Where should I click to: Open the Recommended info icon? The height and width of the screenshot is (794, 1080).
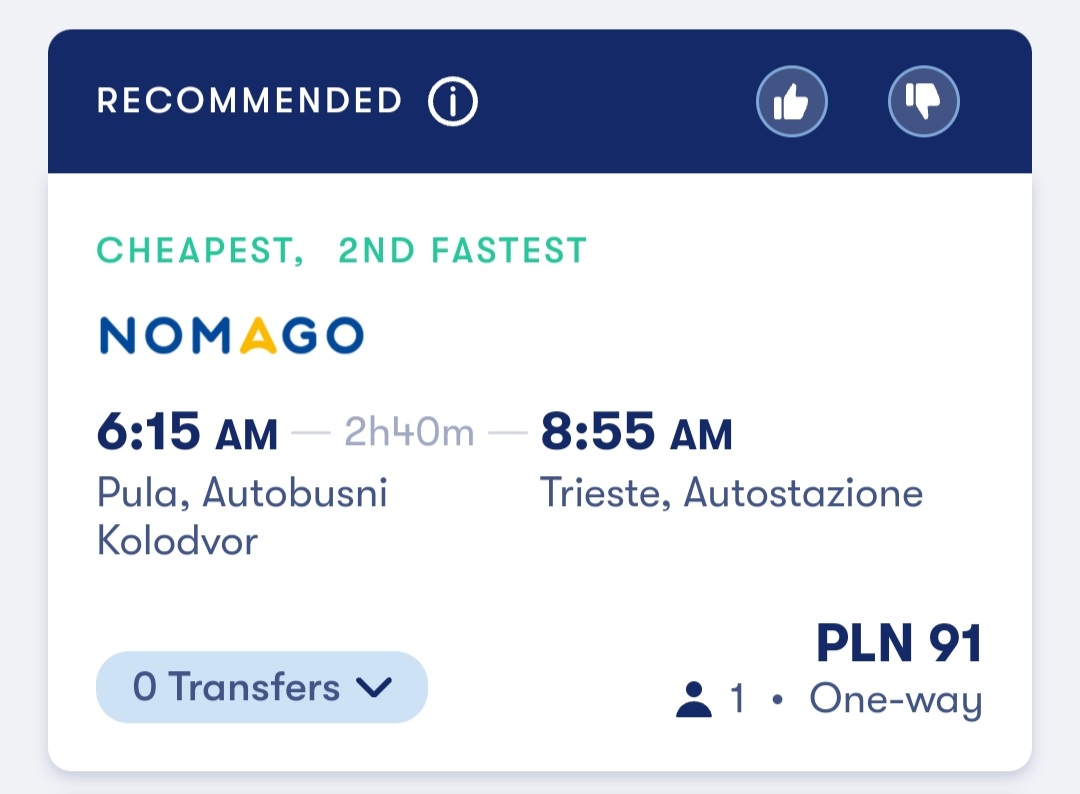click(x=453, y=101)
